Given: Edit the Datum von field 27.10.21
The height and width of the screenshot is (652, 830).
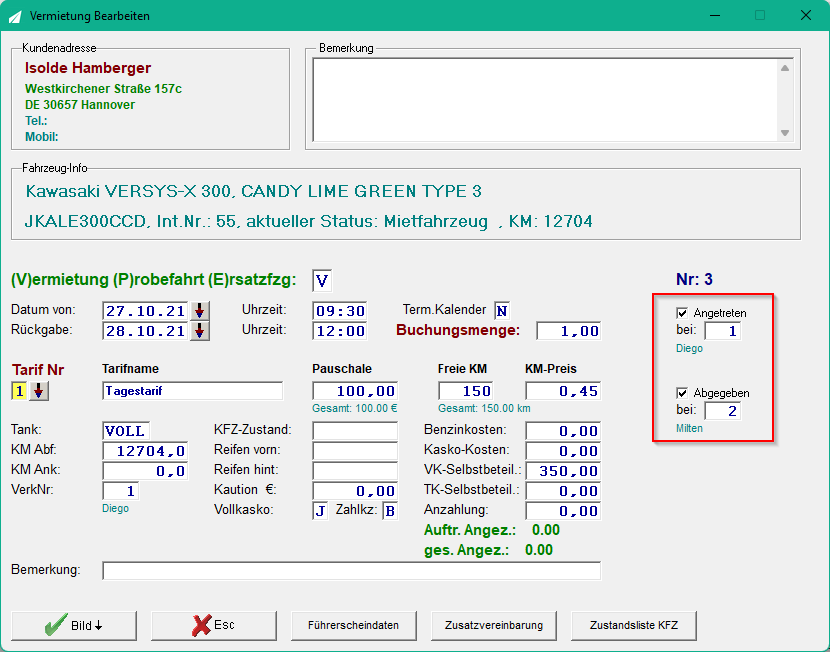Looking at the screenshot, I should (145, 311).
